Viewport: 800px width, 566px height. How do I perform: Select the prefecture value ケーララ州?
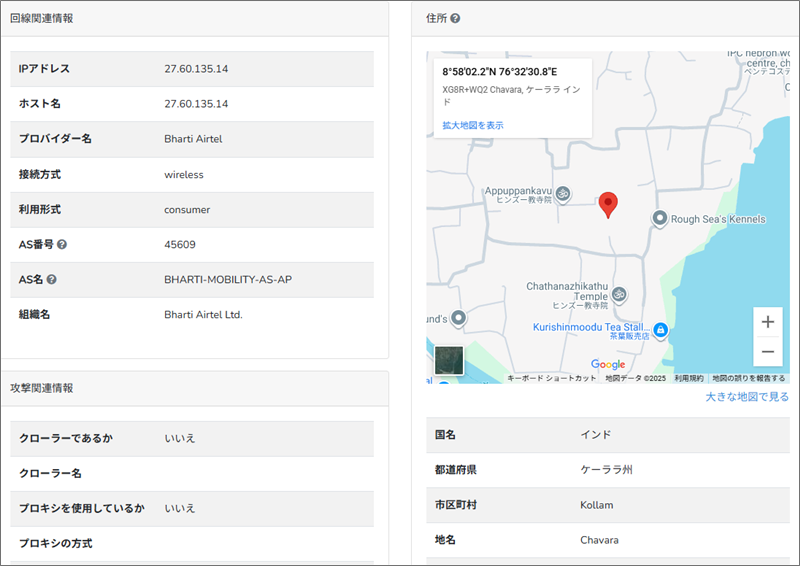pos(606,470)
